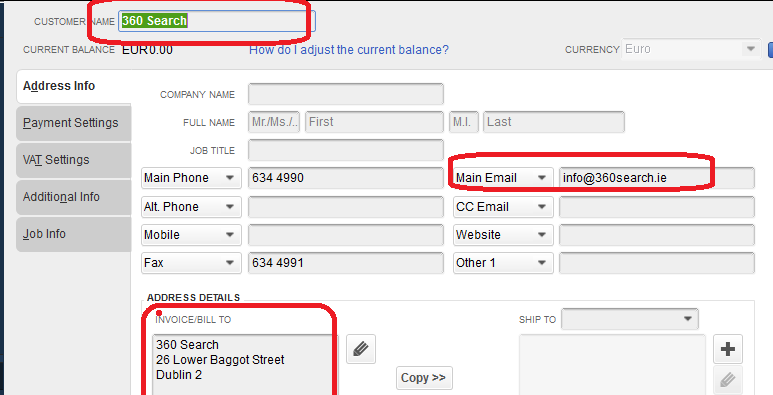Open the Job Info tab
773x395 pixels.
73,234
